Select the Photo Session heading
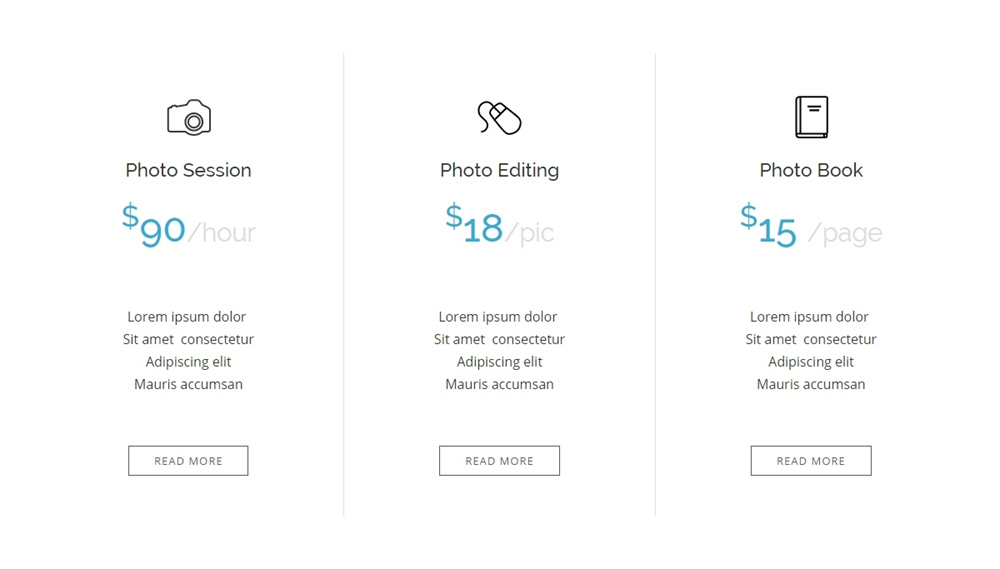Viewport: 1000px width, 569px height. click(x=188, y=170)
